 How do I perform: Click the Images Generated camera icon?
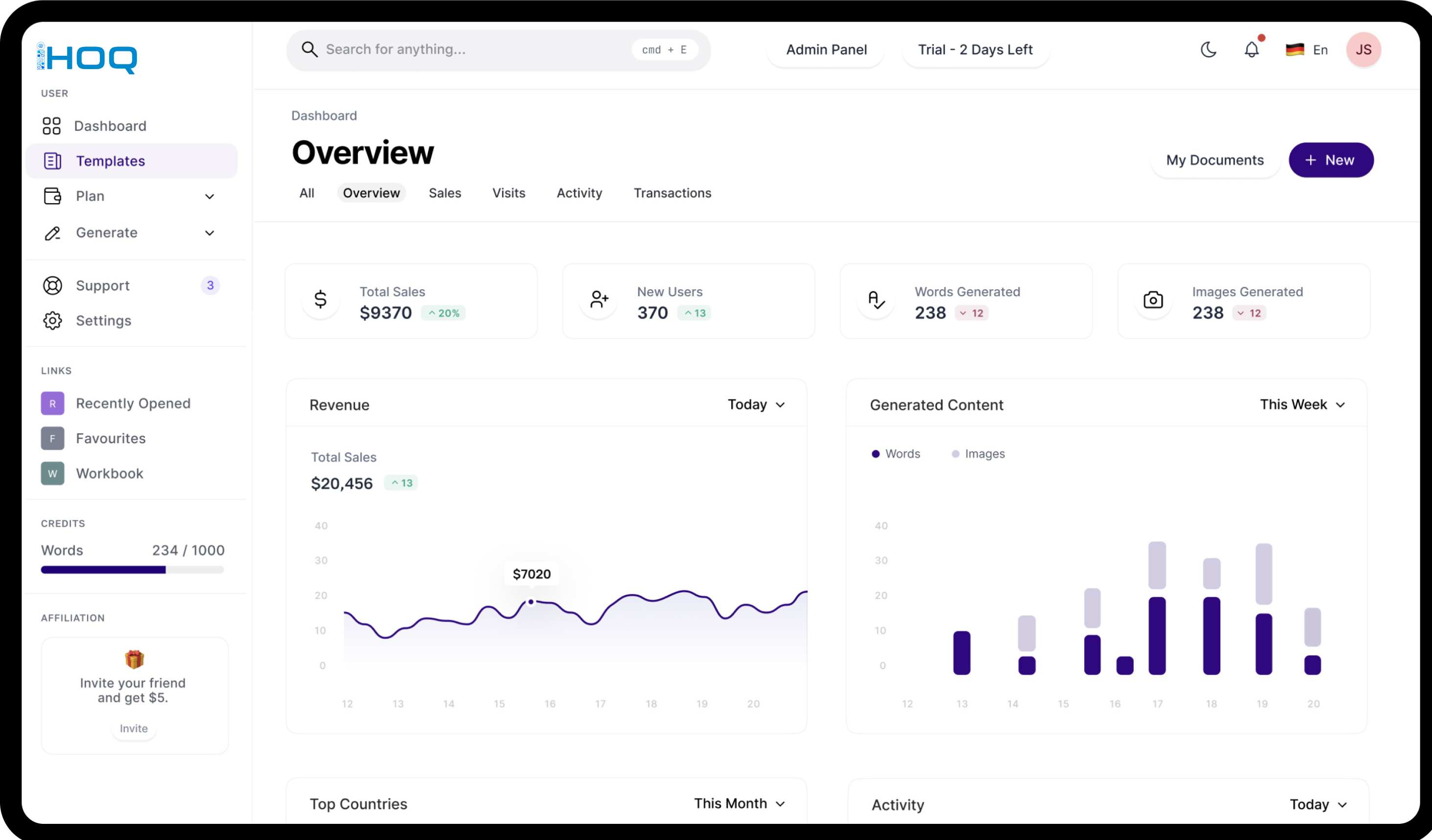[1152, 300]
